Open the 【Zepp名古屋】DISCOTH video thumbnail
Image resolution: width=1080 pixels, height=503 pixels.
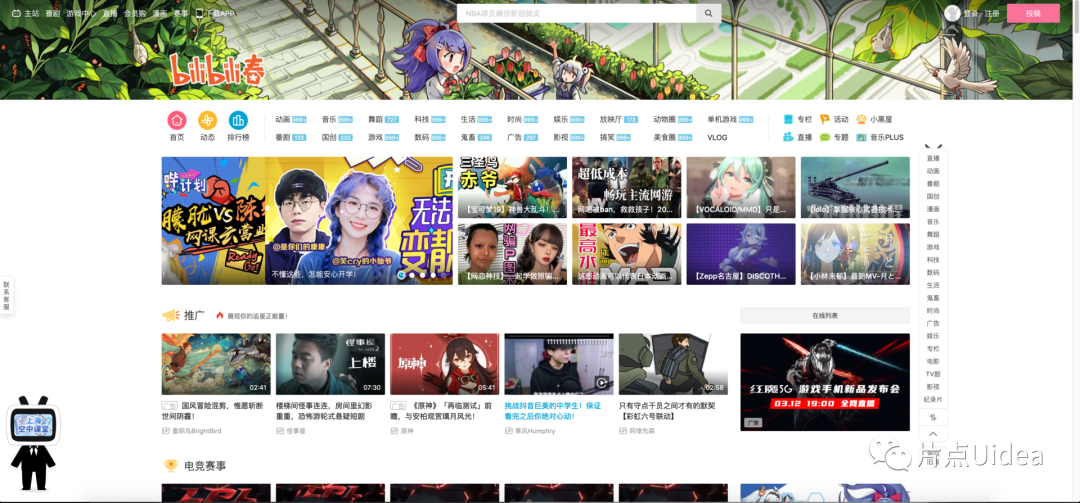click(740, 254)
